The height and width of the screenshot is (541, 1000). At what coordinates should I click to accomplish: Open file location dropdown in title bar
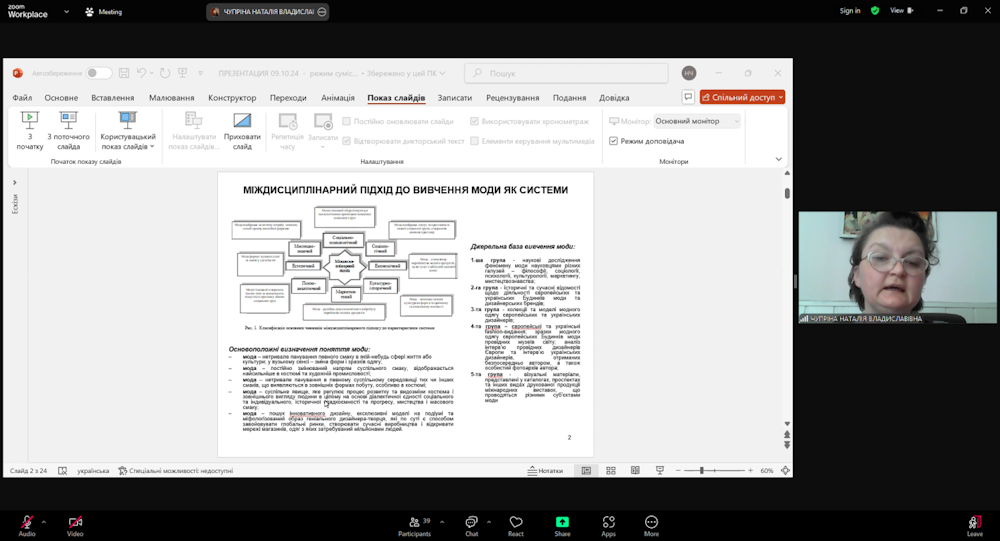[x=443, y=73]
